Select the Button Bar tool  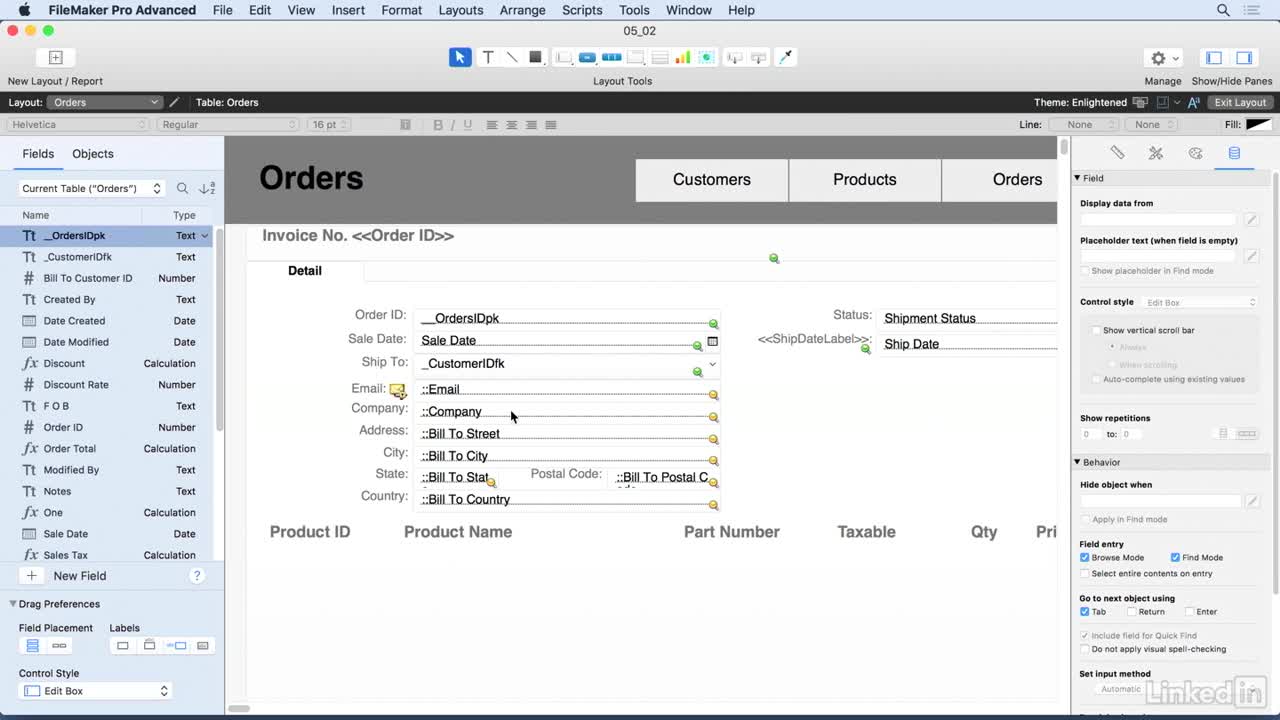point(611,57)
